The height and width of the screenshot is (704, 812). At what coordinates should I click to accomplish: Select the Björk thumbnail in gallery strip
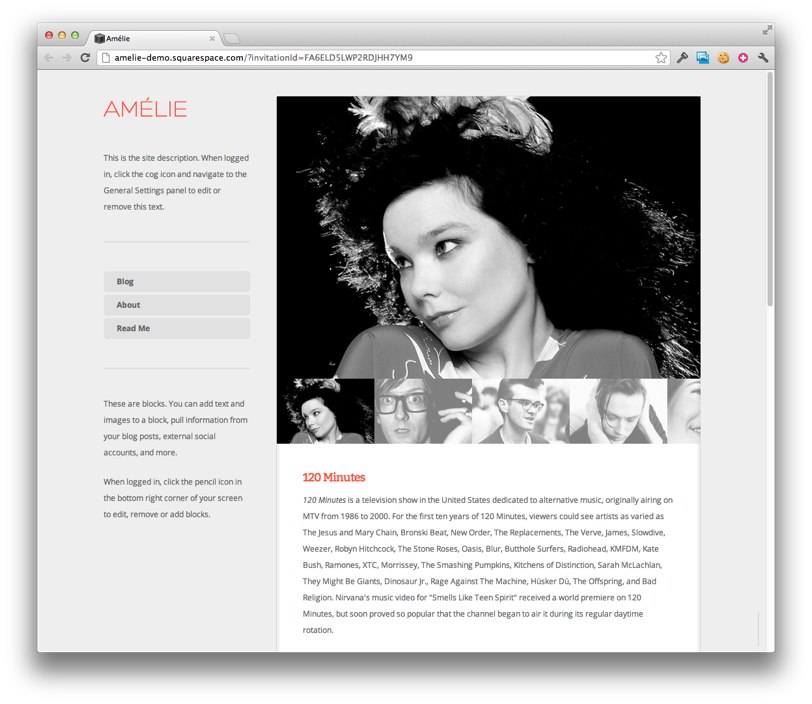pyautogui.click(x=325, y=411)
